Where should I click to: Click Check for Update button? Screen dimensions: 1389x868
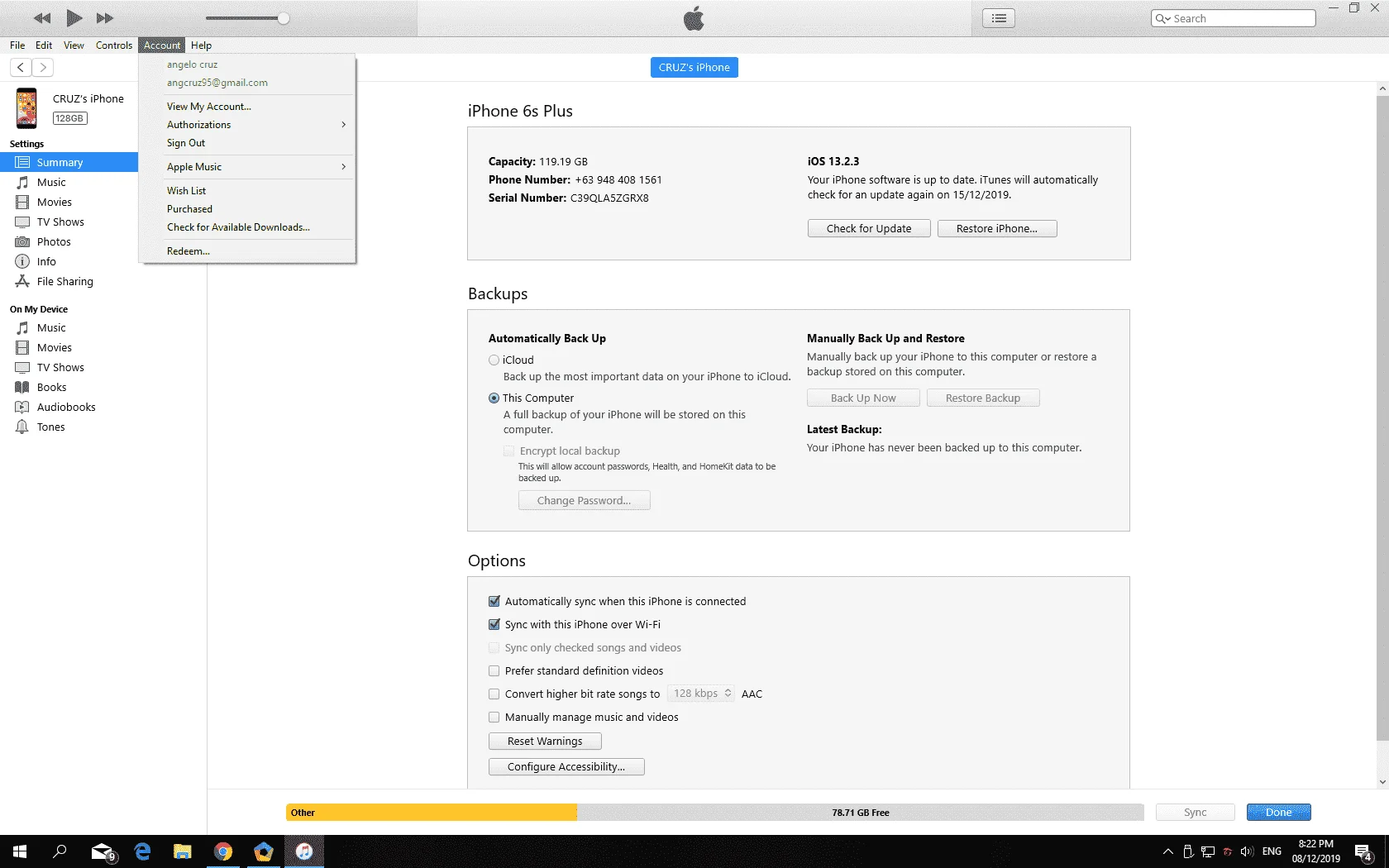tap(869, 229)
